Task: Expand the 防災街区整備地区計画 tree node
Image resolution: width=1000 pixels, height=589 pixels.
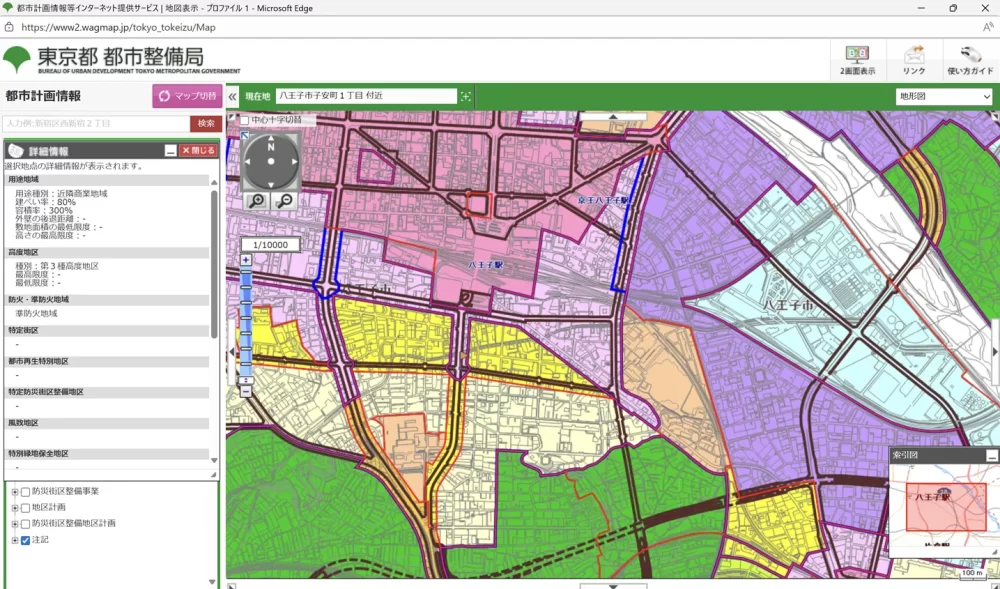Action: 14,524
